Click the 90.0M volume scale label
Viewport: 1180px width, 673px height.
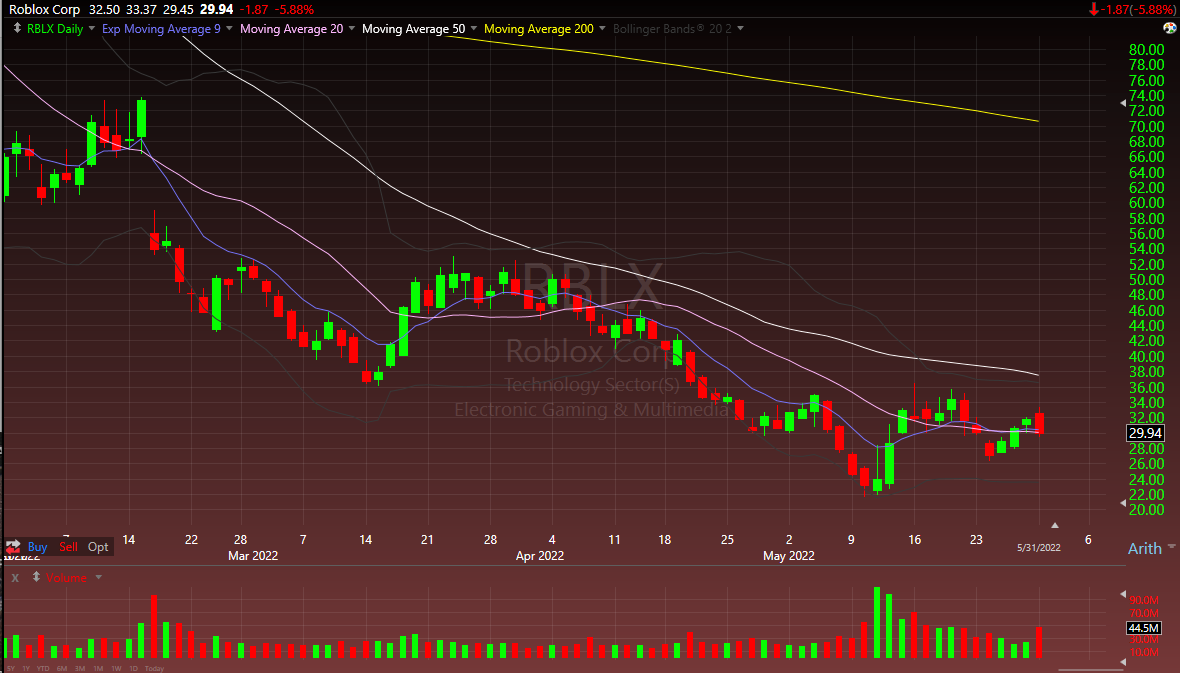pyautogui.click(x=1144, y=600)
